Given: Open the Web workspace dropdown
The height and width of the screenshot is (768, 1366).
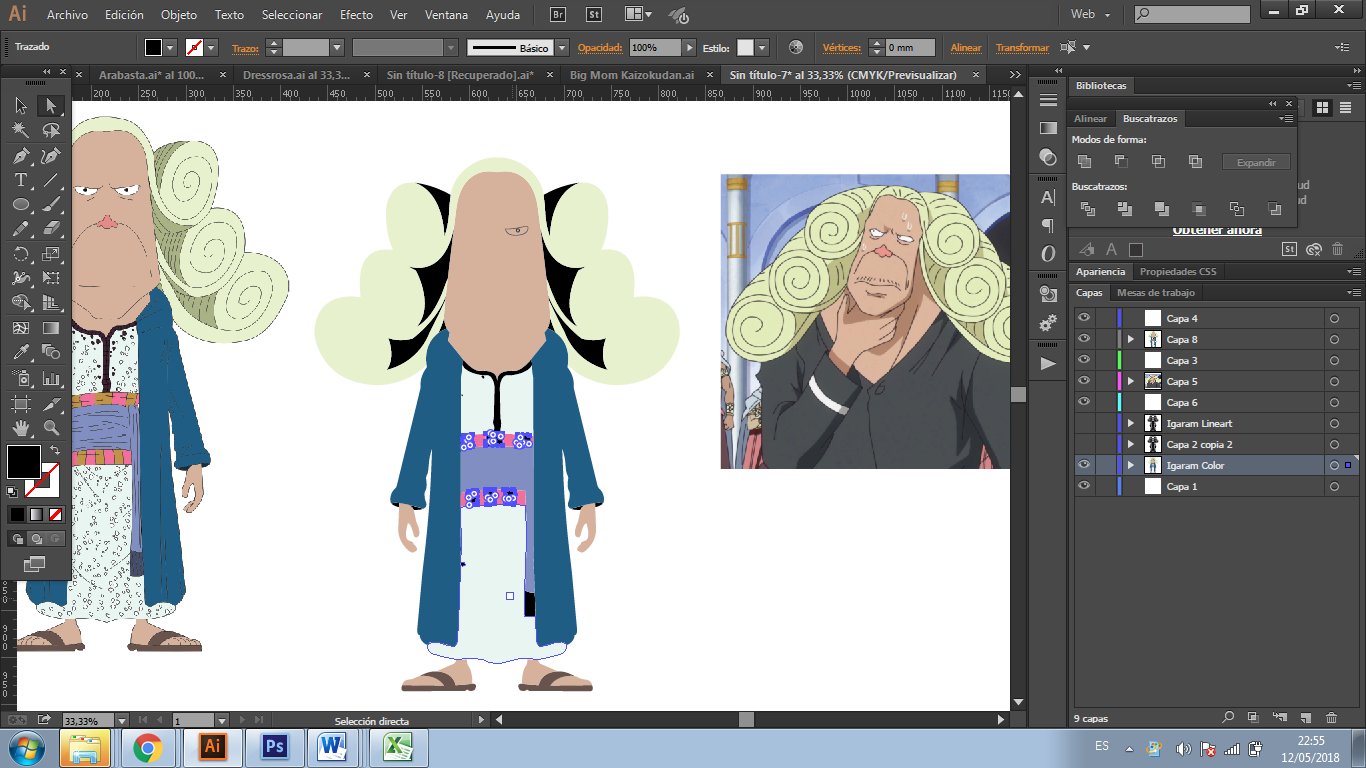Looking at the screenshot, I should pyautogui.click(x=1091, y=15).
